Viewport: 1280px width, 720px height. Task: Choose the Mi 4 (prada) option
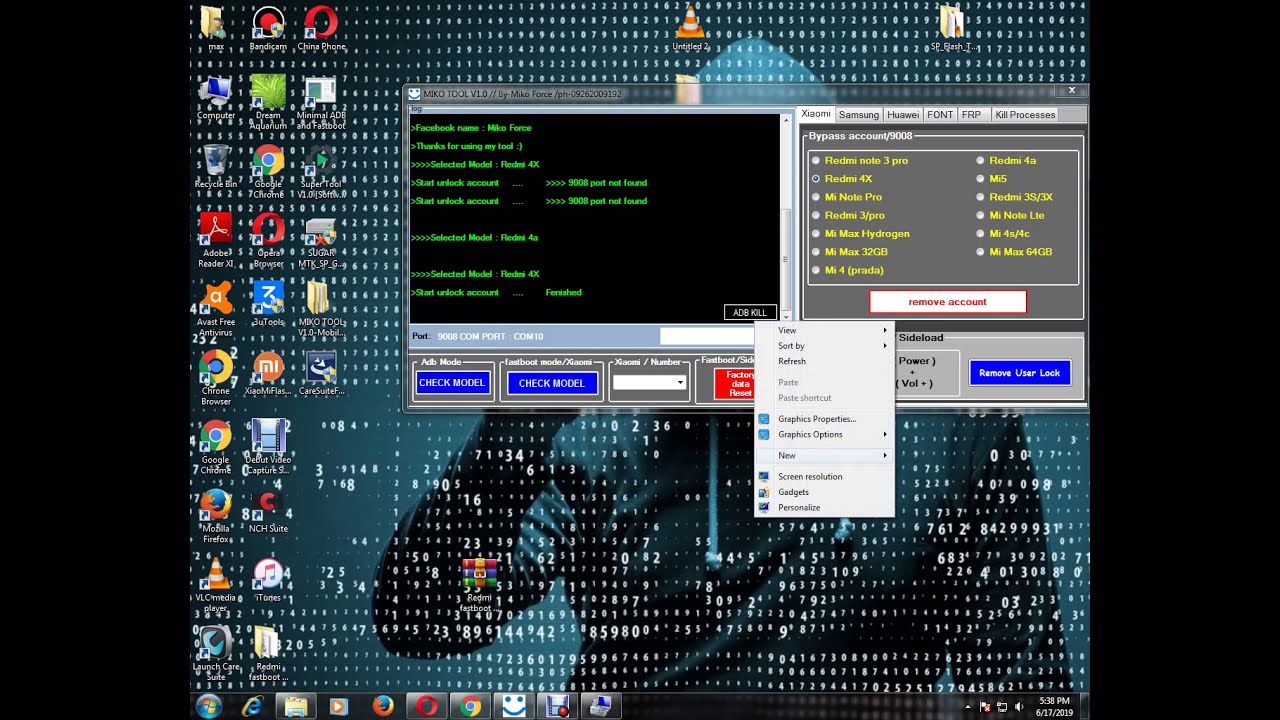tap(847, 270)
